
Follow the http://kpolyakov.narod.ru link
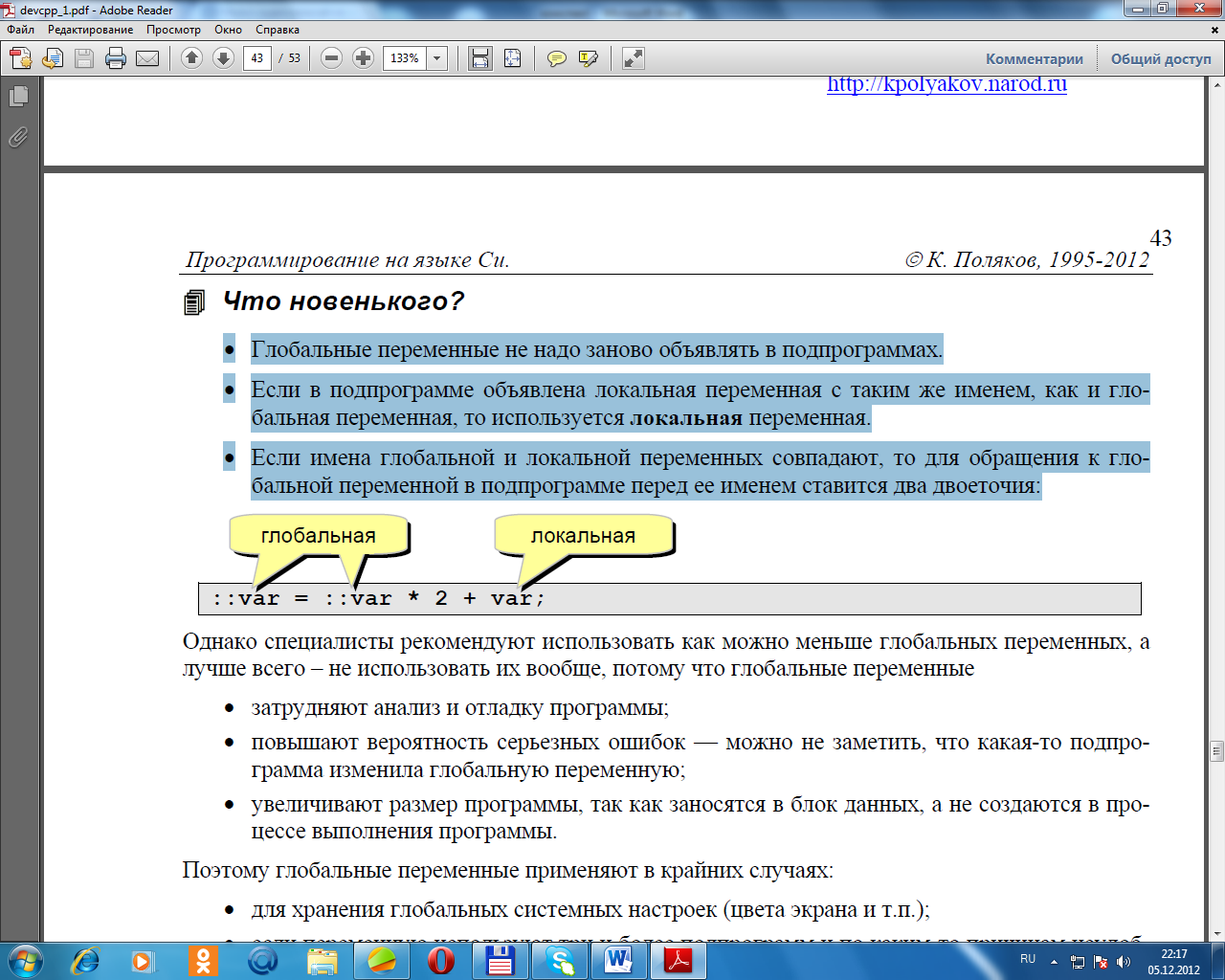(947, 84)
